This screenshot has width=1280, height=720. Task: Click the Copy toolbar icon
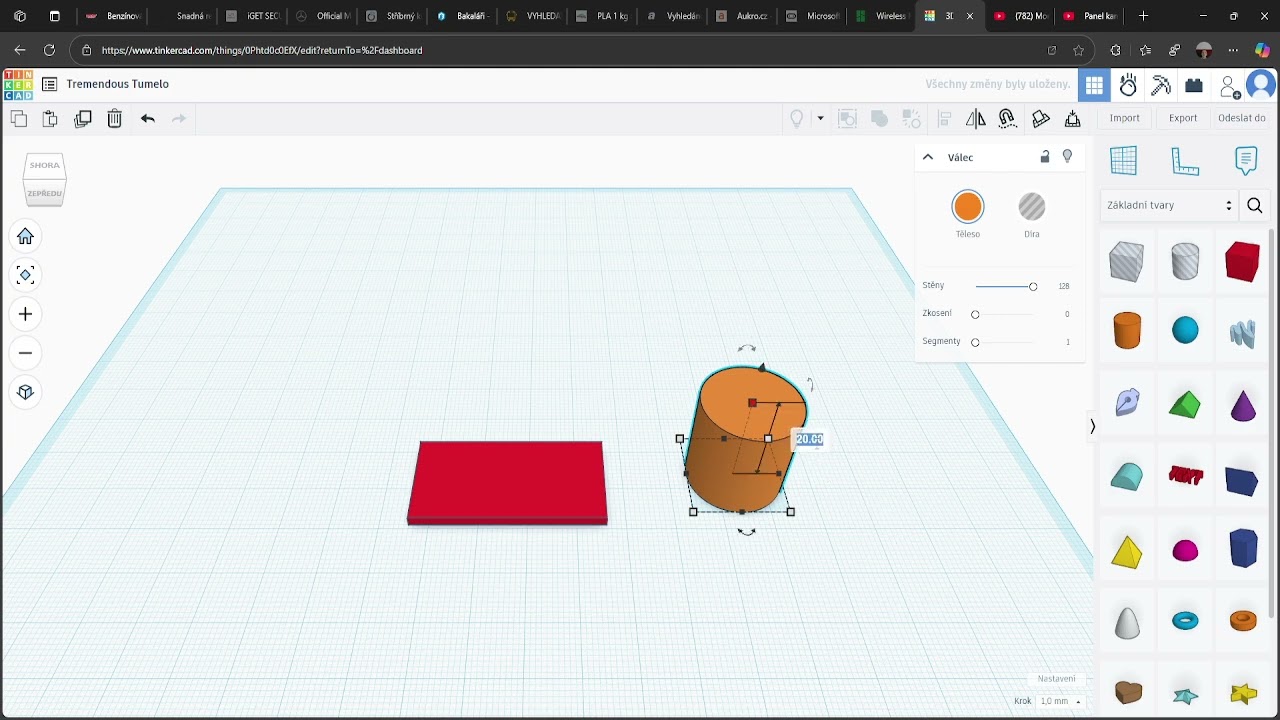(x=19, y=119)
